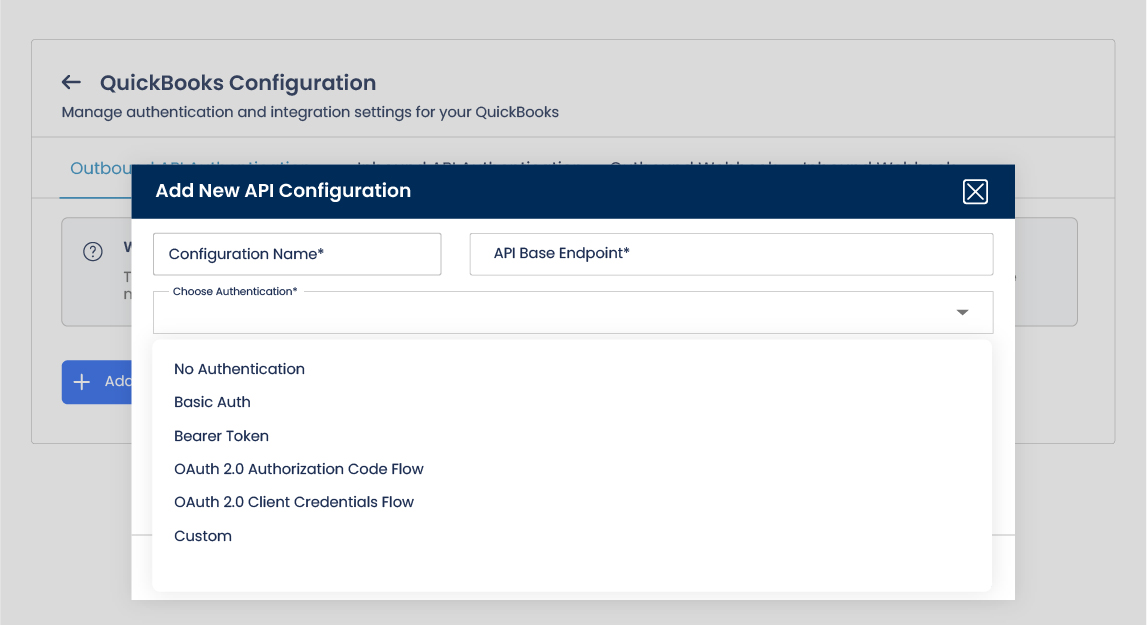Open the Inbound API Authentication tab
The image size is (1147, 625).
pyautogui.click(x=460, y=160)
